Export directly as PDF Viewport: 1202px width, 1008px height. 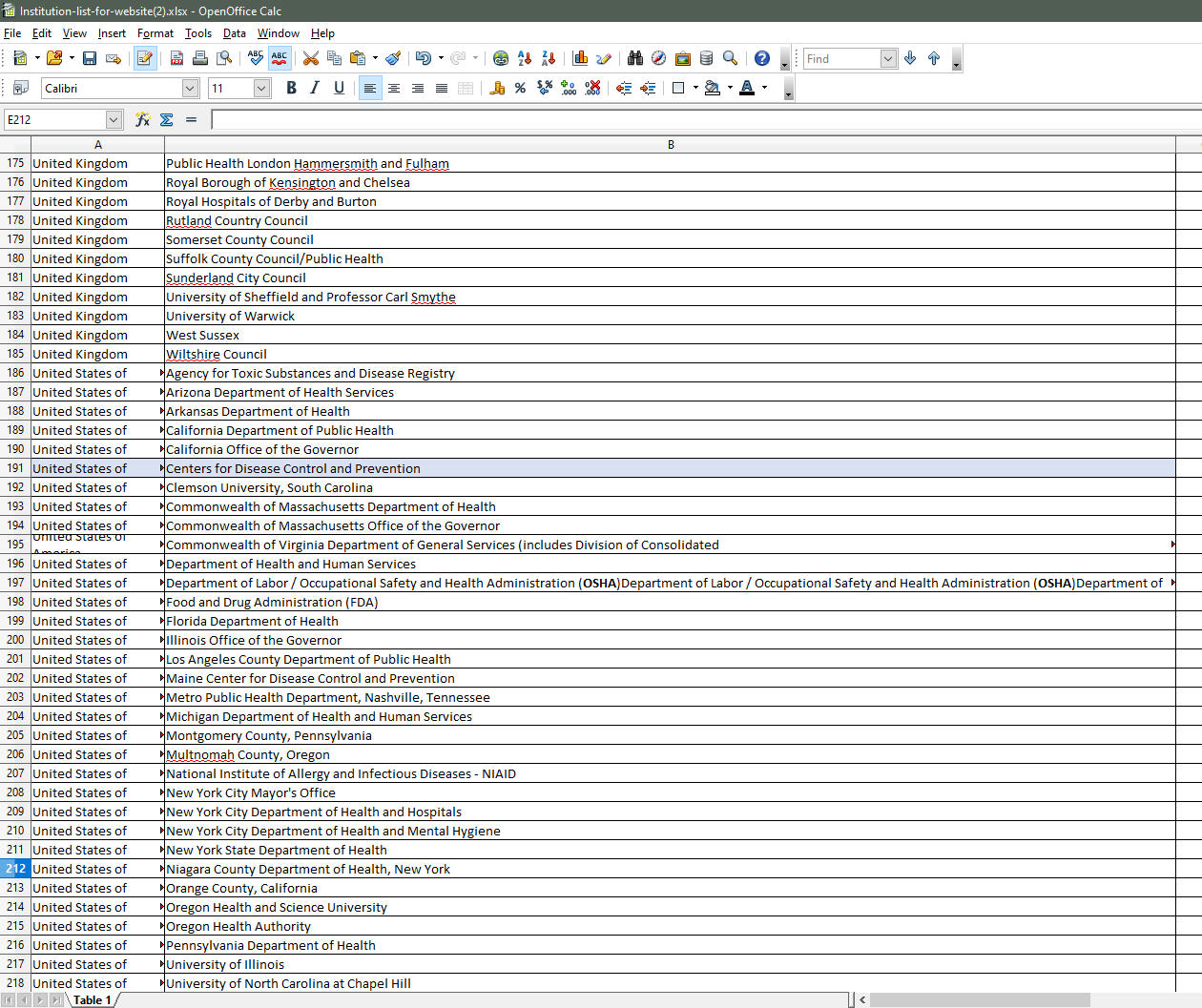click(x=176, y=58)
